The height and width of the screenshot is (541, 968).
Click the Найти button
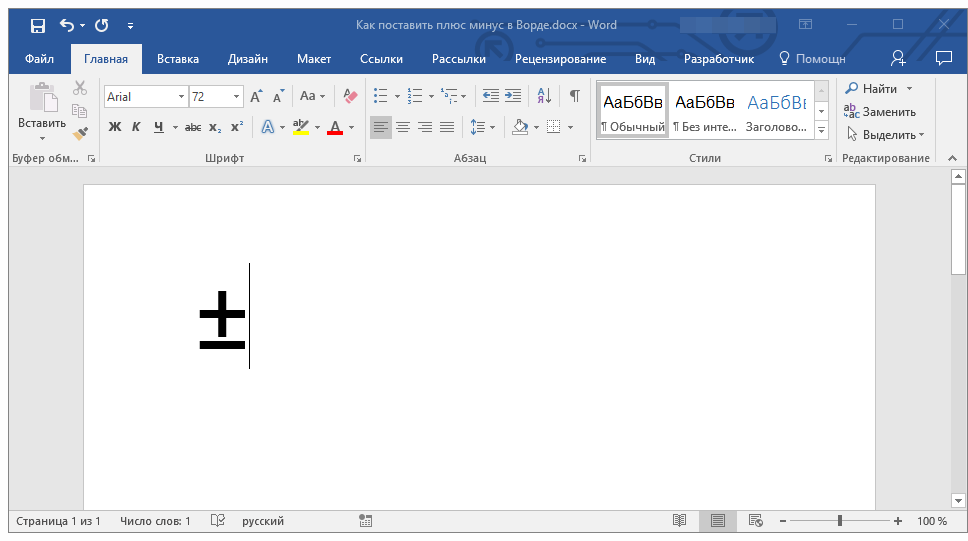coord(872,89)
